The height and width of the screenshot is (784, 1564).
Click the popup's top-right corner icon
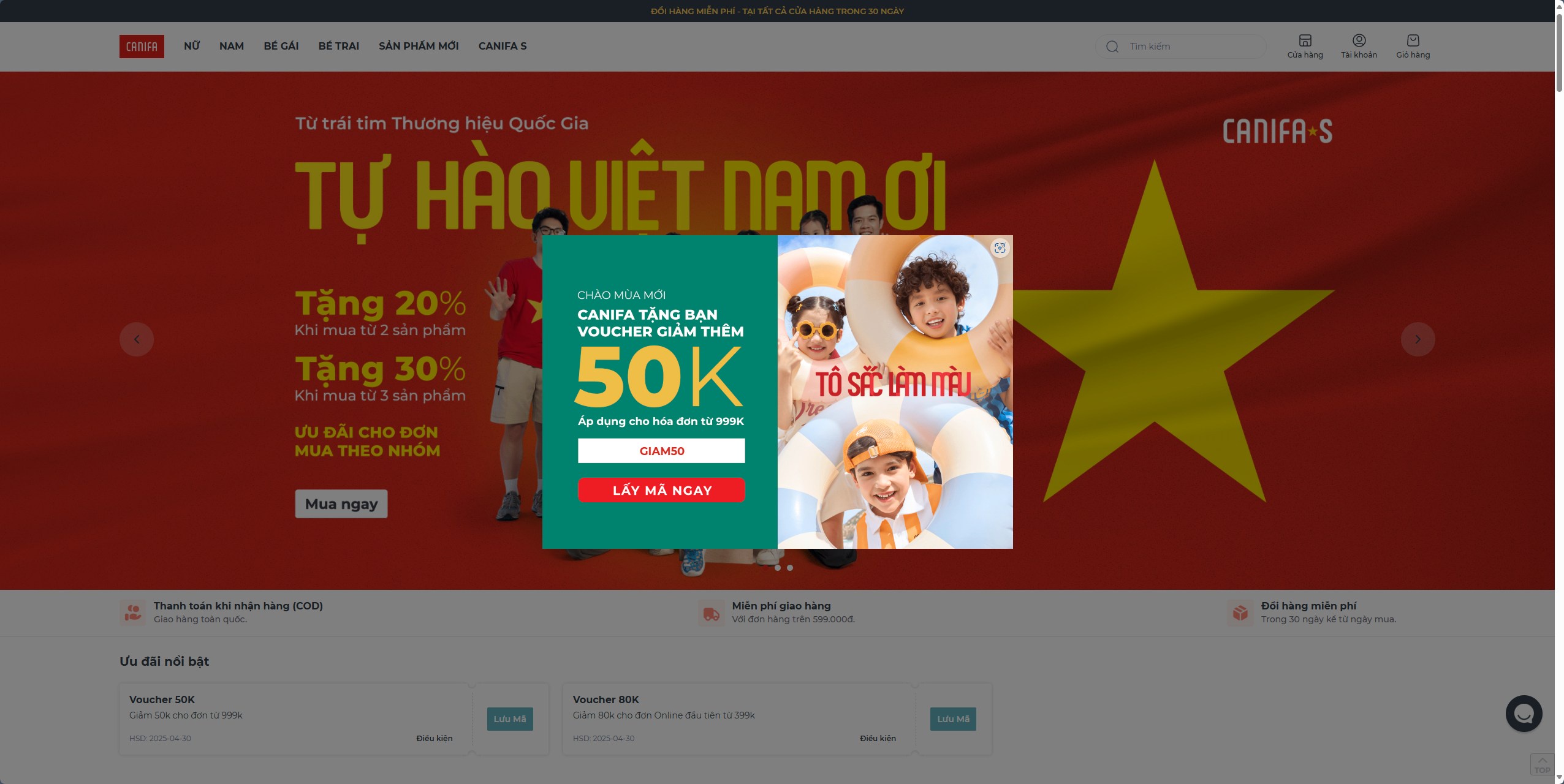(x=1000, y=248)
